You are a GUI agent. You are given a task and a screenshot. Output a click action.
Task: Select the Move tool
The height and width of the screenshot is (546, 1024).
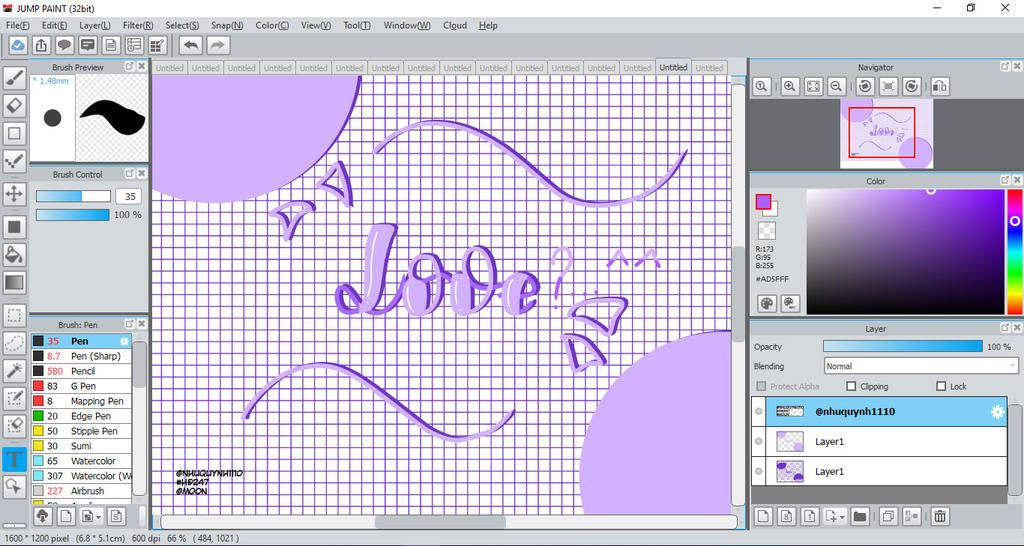point(14,193)
